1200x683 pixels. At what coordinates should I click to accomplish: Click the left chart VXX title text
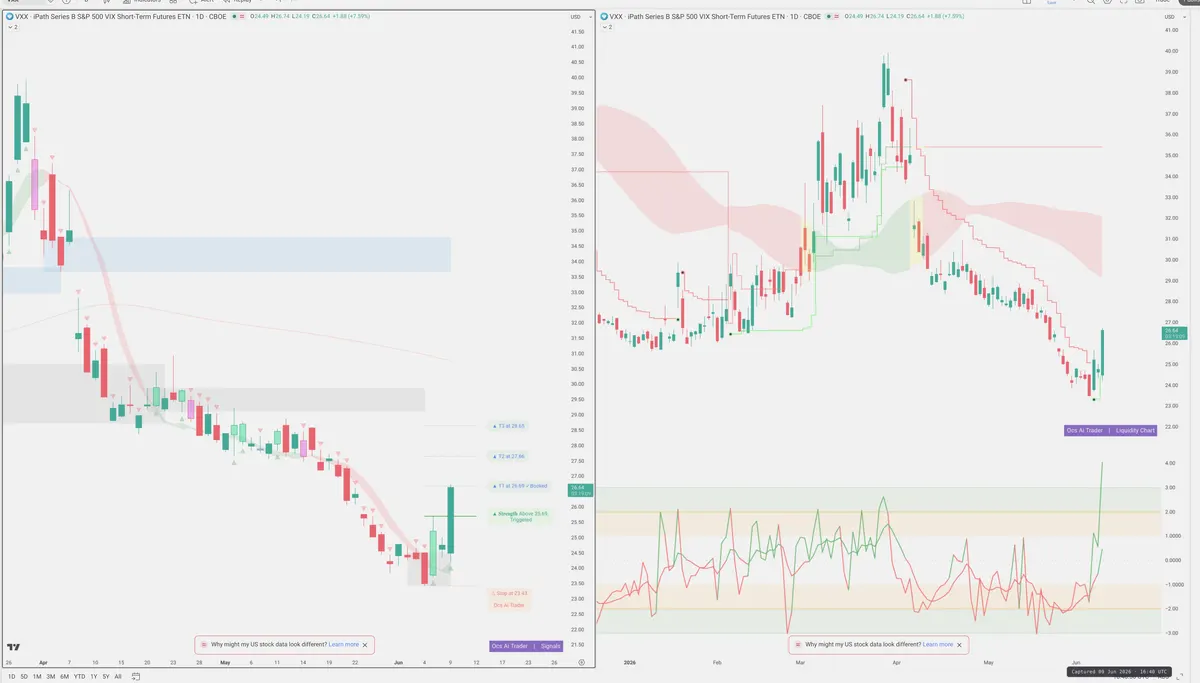click(x=120, y=17)
